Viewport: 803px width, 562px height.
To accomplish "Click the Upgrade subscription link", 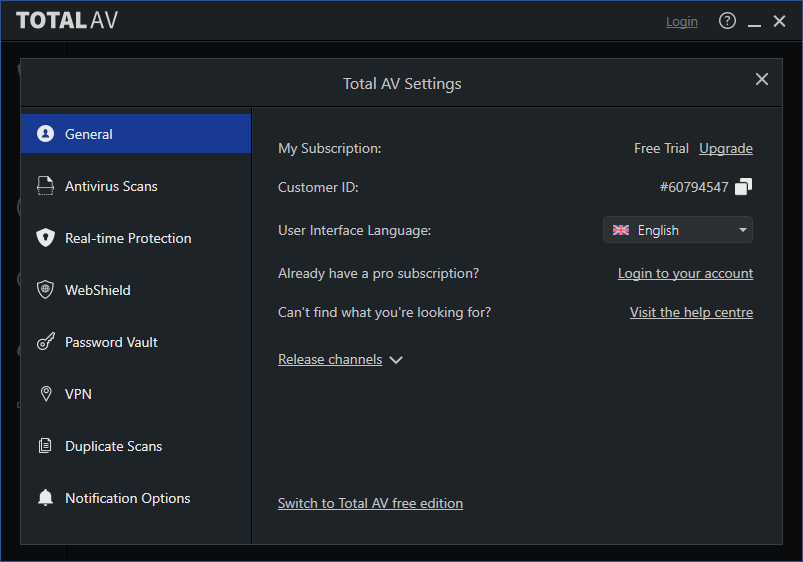I will pyautogui.click(x=726, y=148).
